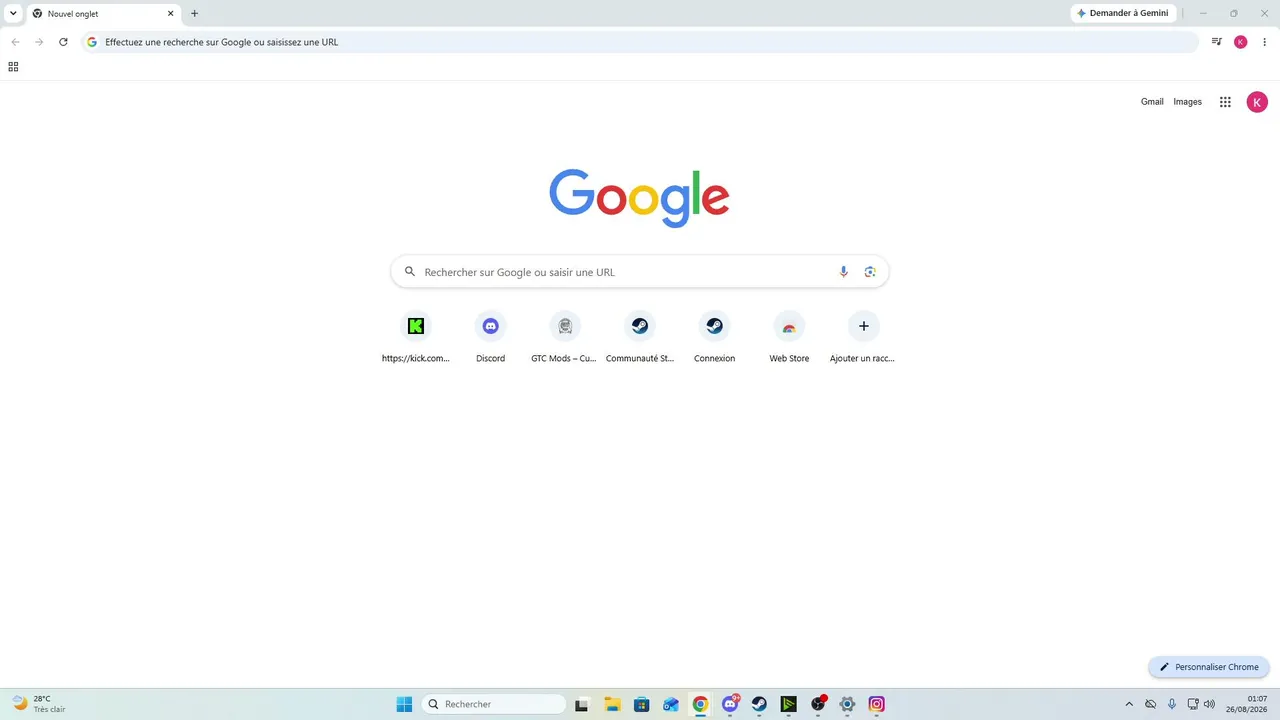Click the cloud sync off tray icon
This screenshot has width=1280, height=720.
[1151, 704]
